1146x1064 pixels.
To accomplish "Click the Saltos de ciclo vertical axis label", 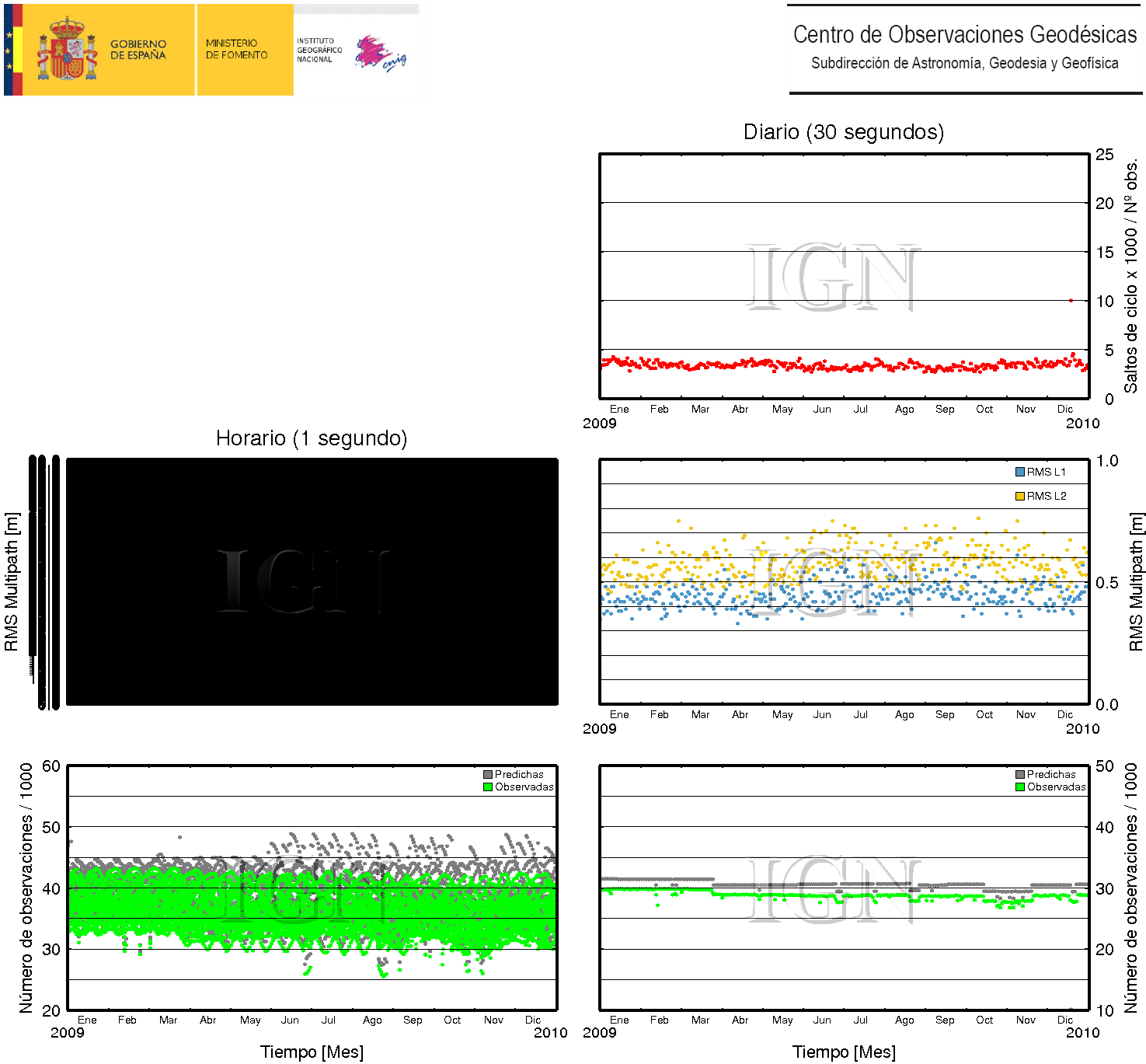I will point(1130,276).
